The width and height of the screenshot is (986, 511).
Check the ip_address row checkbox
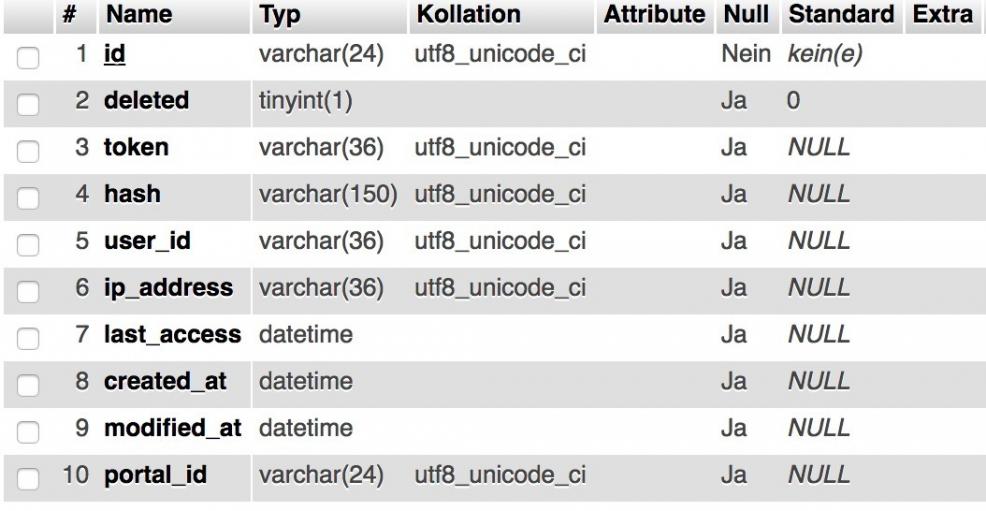pos(31,290)
